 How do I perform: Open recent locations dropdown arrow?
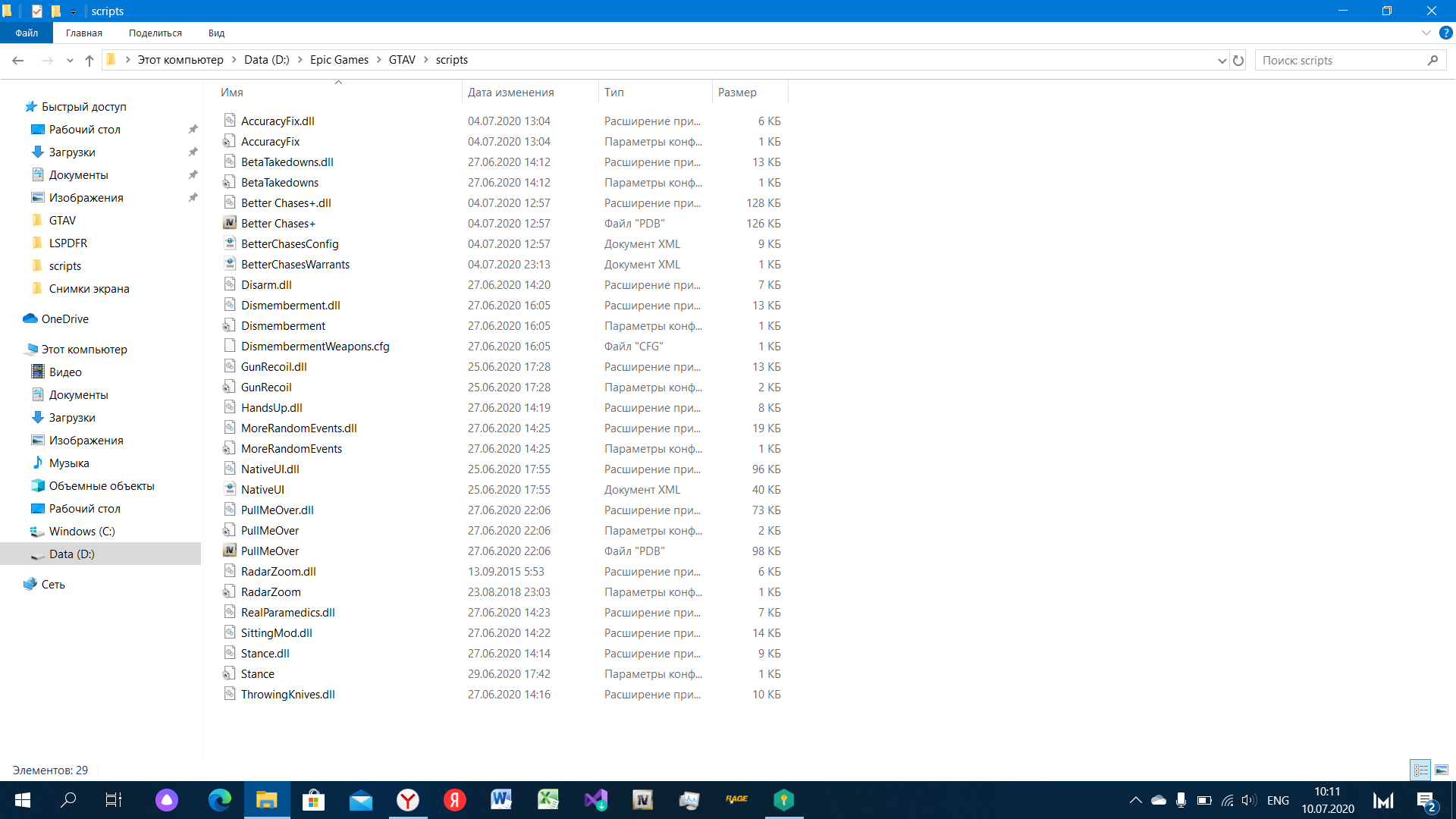click(70, 60)
